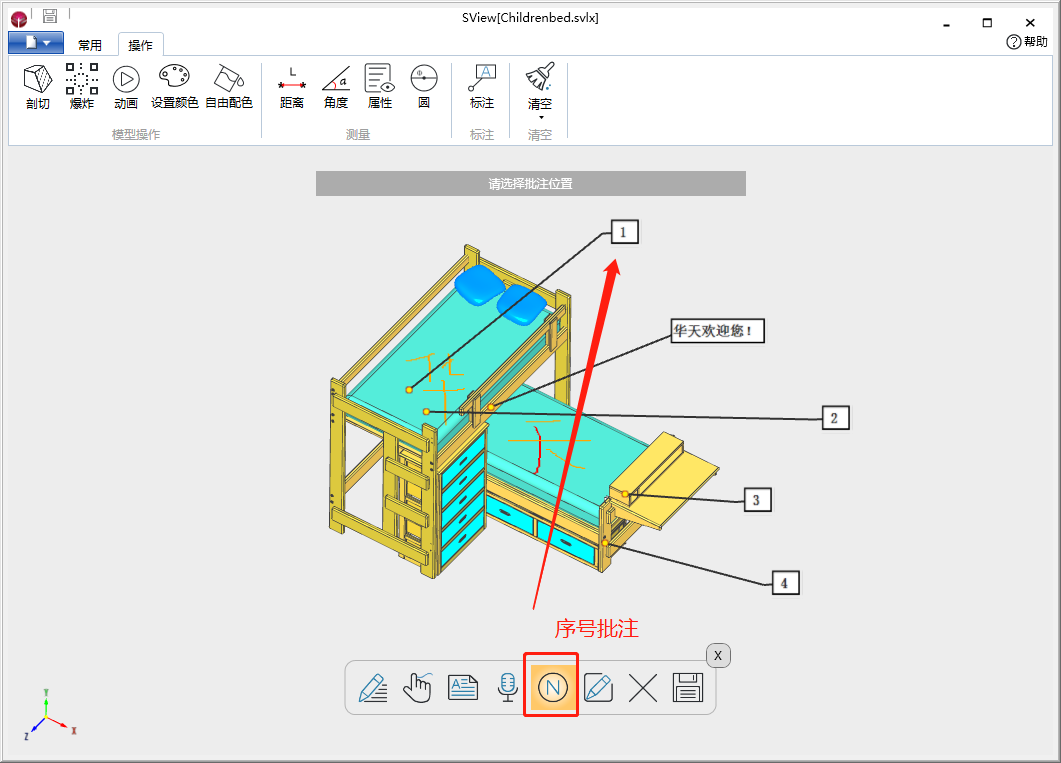Open the file menu dropdown button

pyautogui.click(x=36, y=43)
